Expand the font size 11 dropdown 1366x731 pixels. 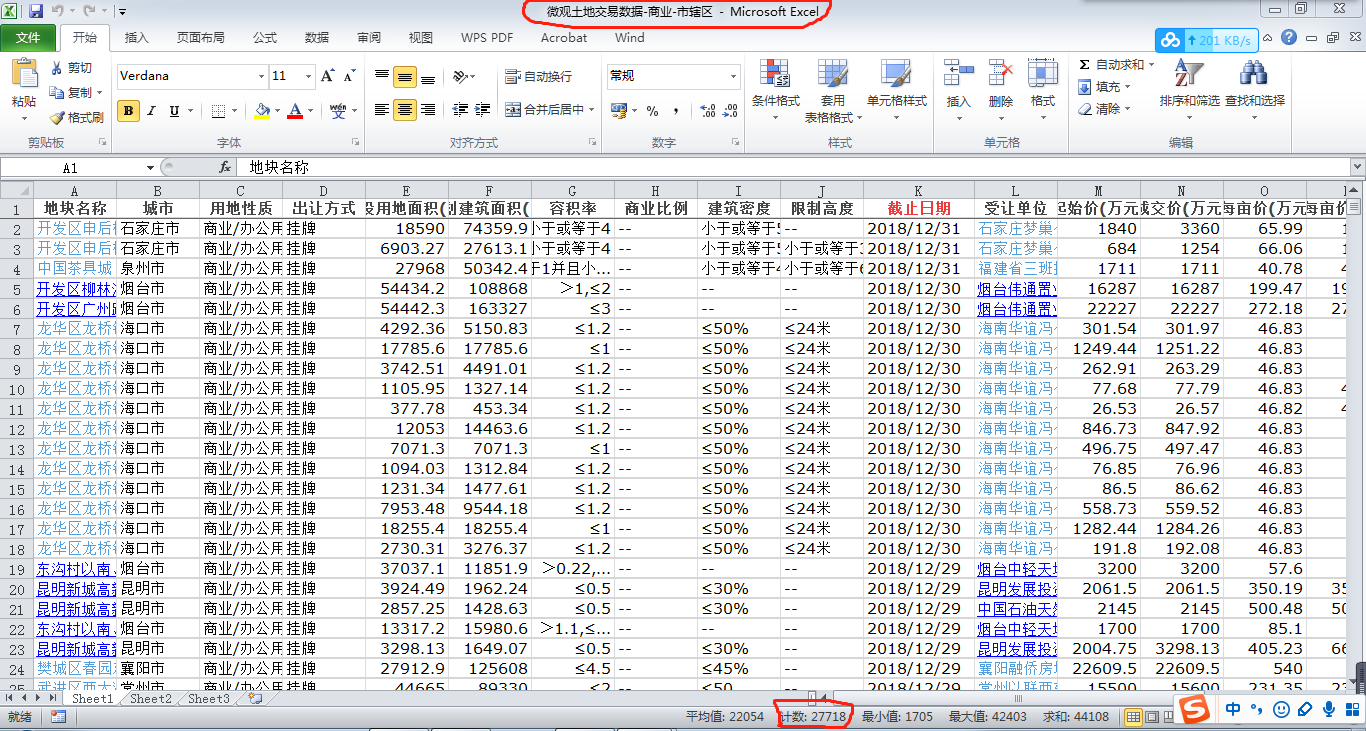307,76
